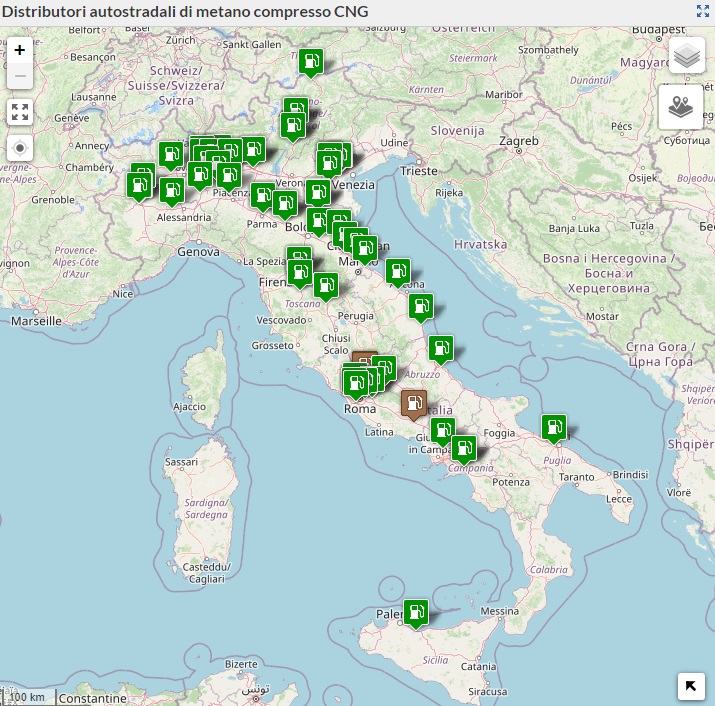715x706 pixels.
Task: Click the station marker by Giugliano in Campania
Action: (443, 432)
